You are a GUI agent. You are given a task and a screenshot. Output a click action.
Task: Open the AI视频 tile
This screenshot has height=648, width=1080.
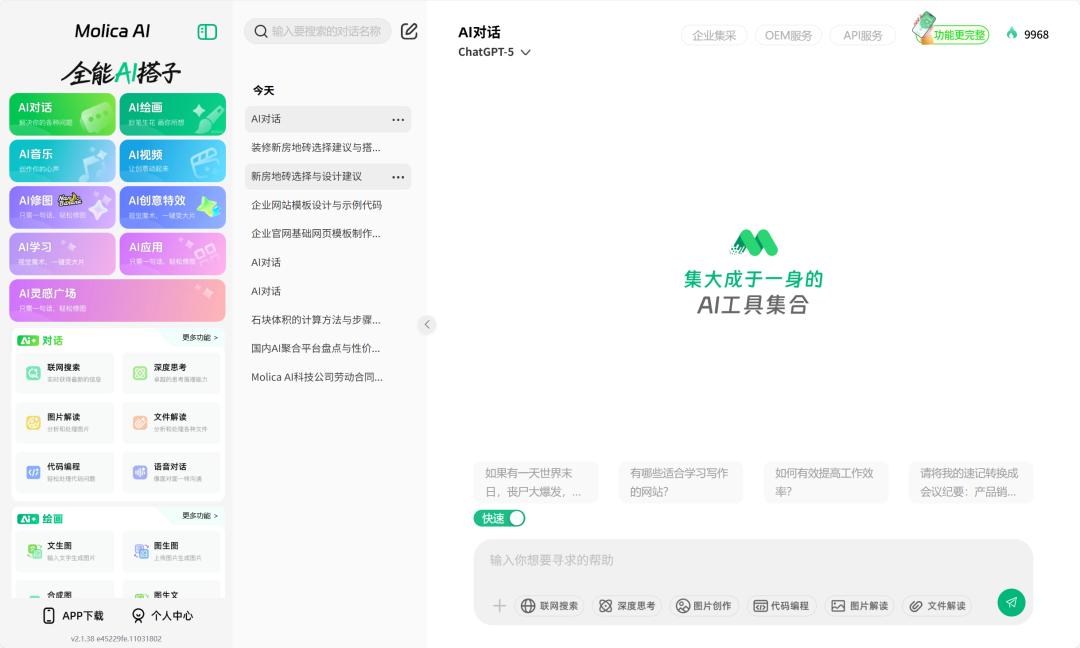tap(172, 161)
